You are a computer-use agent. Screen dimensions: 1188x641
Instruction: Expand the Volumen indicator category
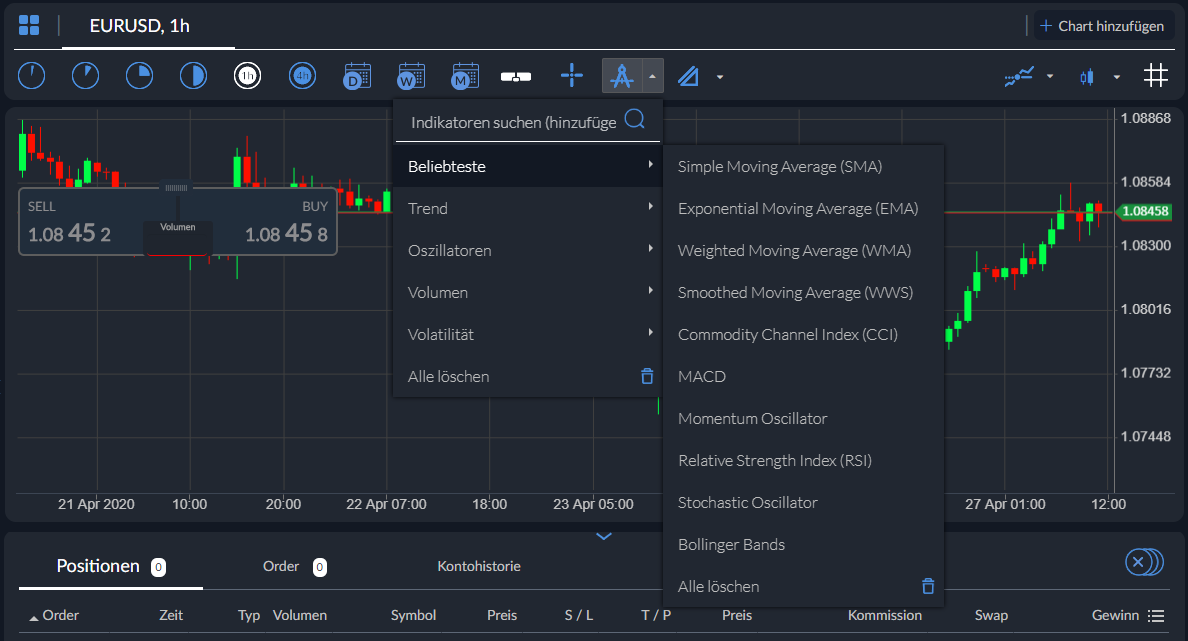528,292
